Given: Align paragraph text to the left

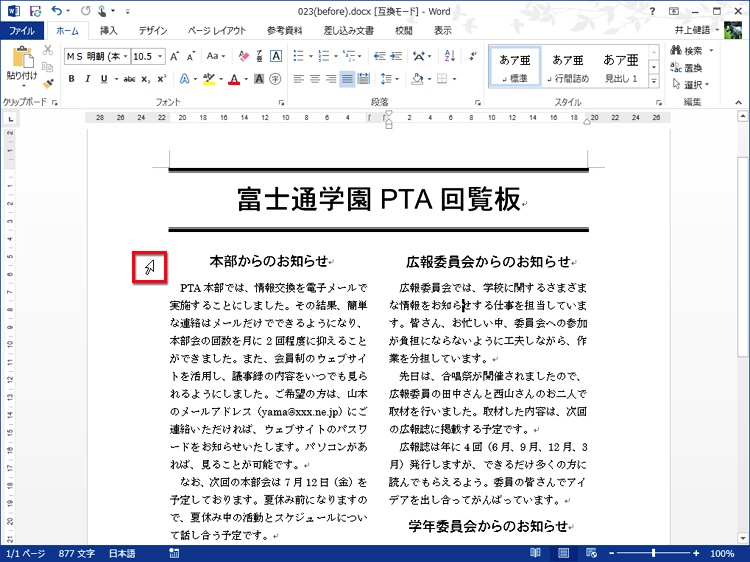Looking at the screenshot, I should tap(299, 79).
